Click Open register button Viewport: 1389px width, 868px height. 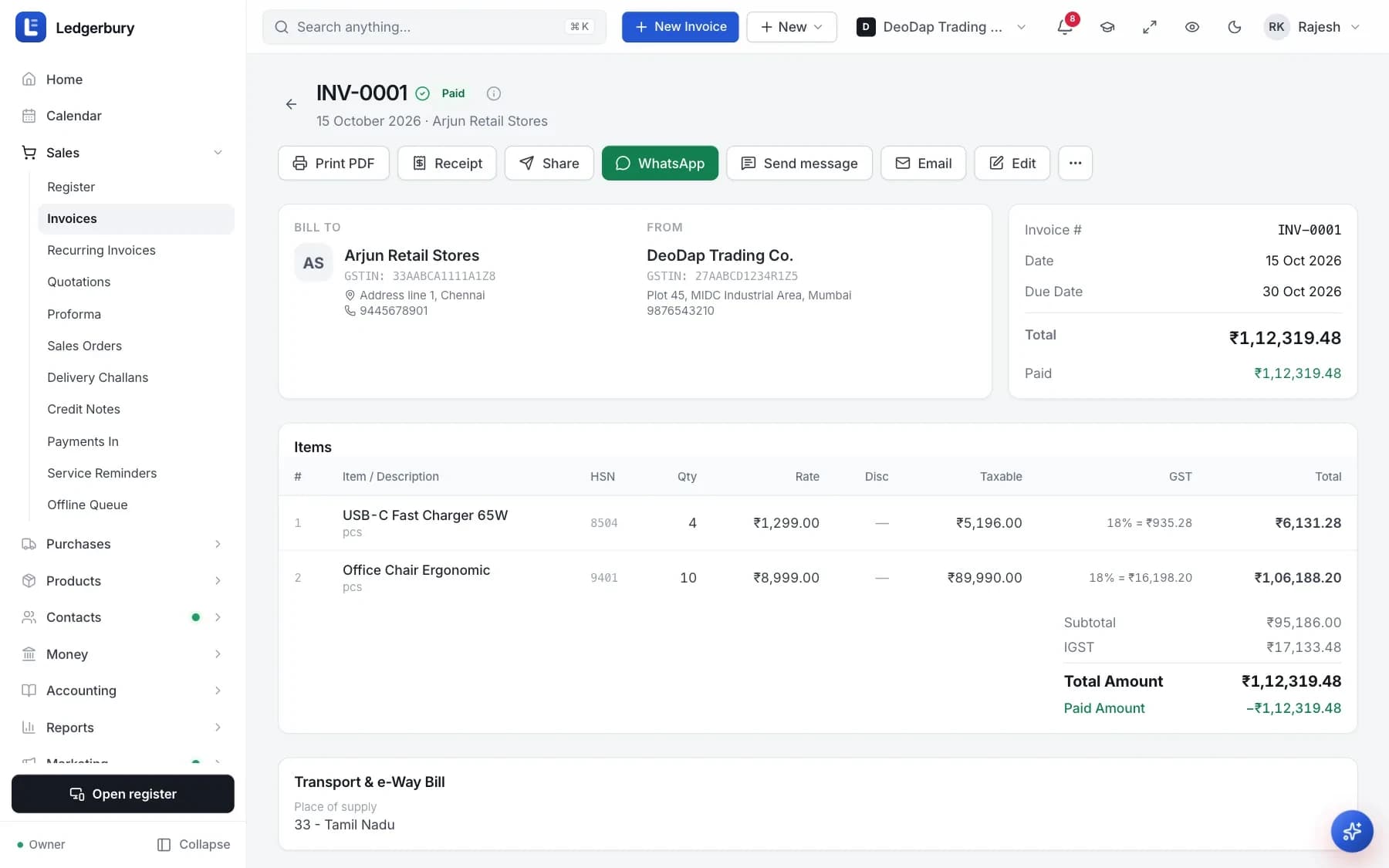pyautogui.click(x=123, y=794)
